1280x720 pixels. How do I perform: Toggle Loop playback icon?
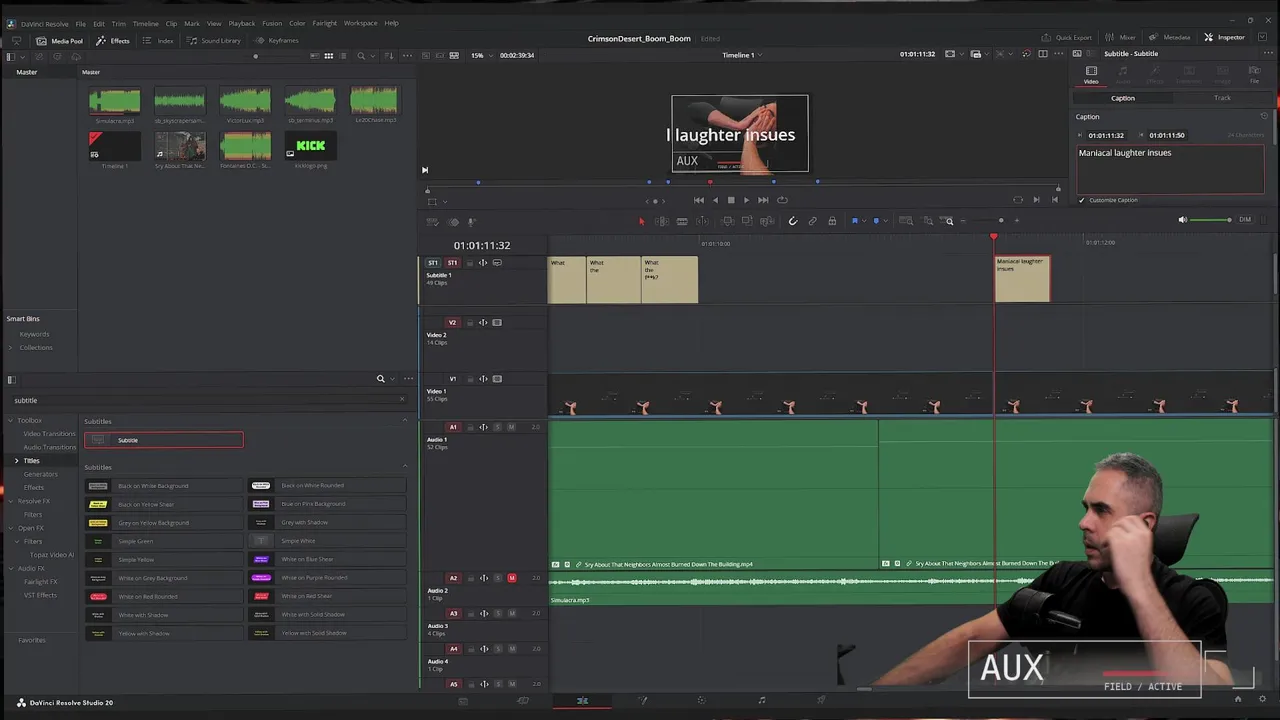point(782,200)
